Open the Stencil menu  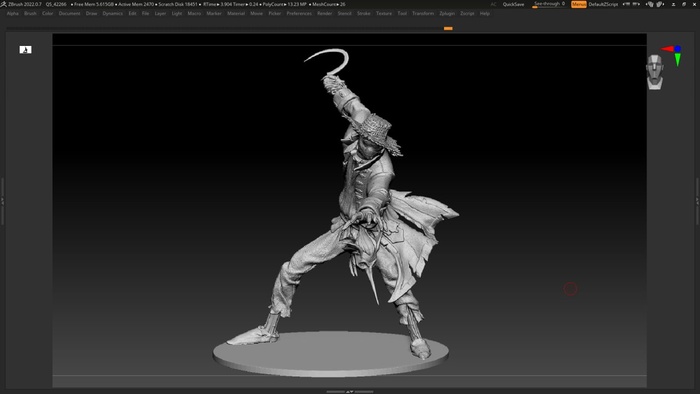344,13
